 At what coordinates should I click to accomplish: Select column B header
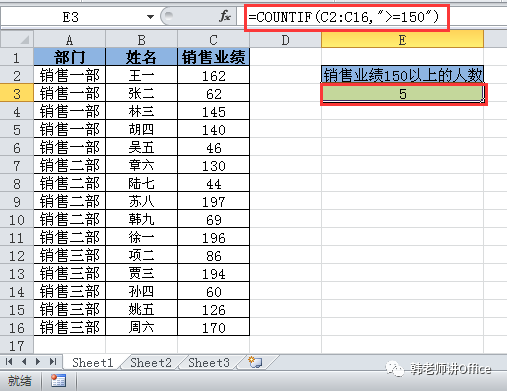click(x=141, y=40)
